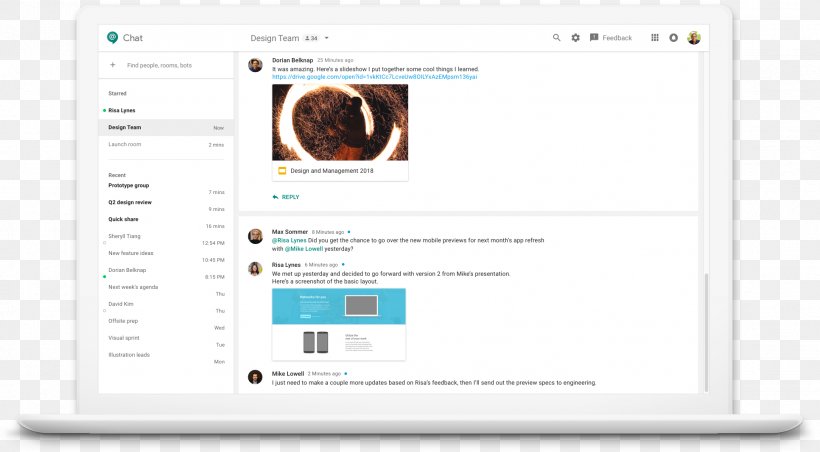Open the account profile avatar
The image size is (820, 452).
coord(694,38)
